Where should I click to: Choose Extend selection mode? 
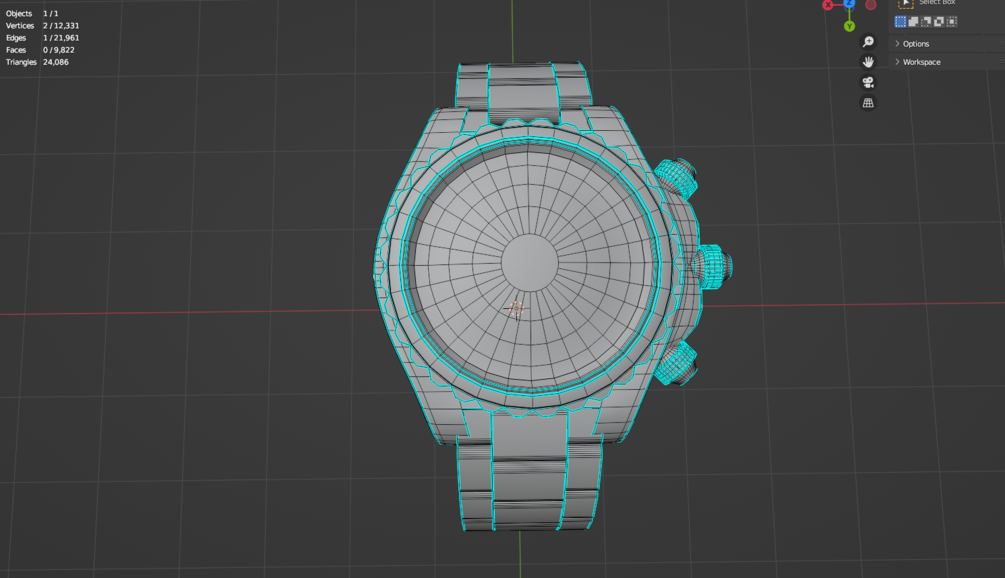pyautogui.click(x=913, y=22)
